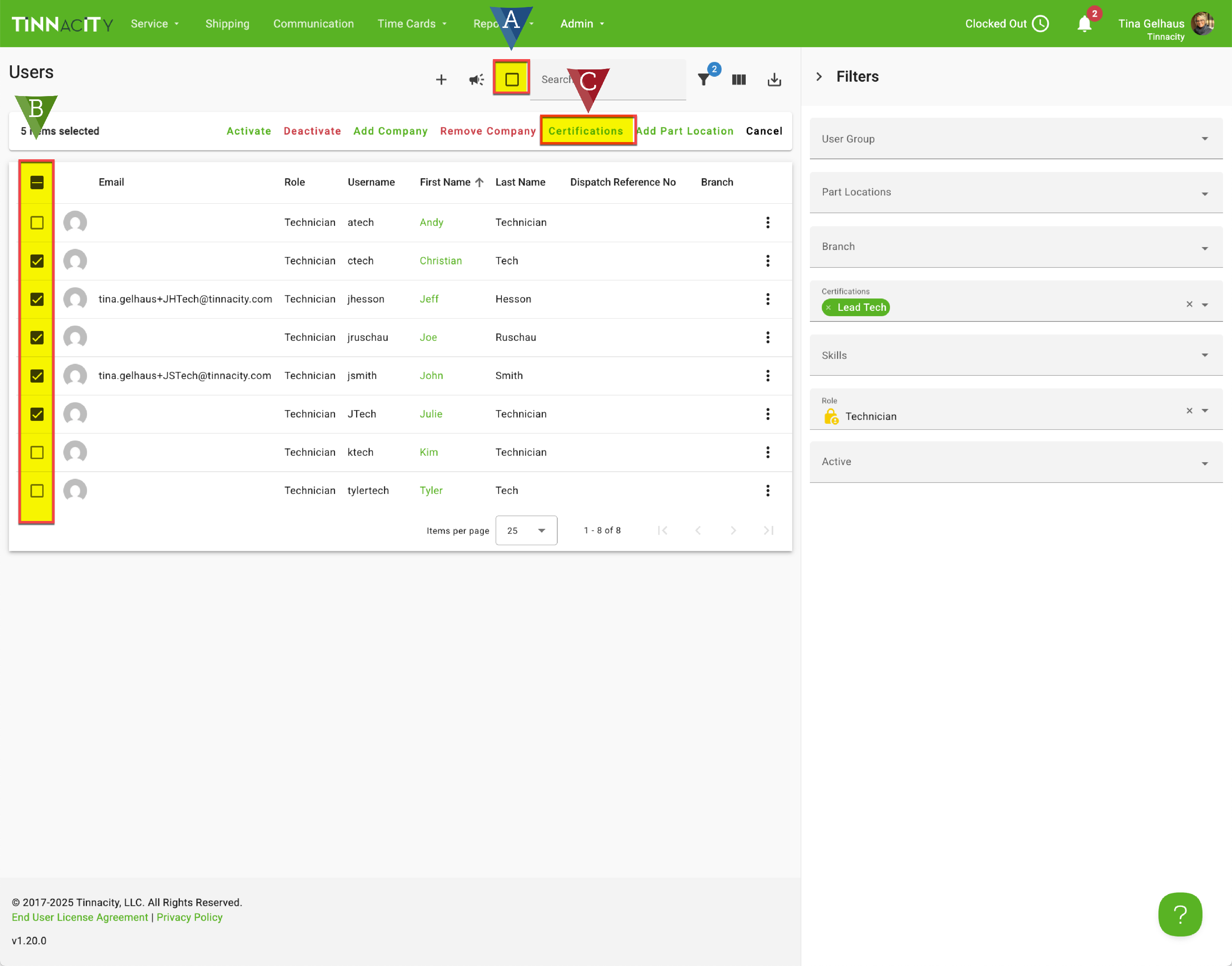
Task: Remove the Lead Tech certification chip
Action: 828,307
